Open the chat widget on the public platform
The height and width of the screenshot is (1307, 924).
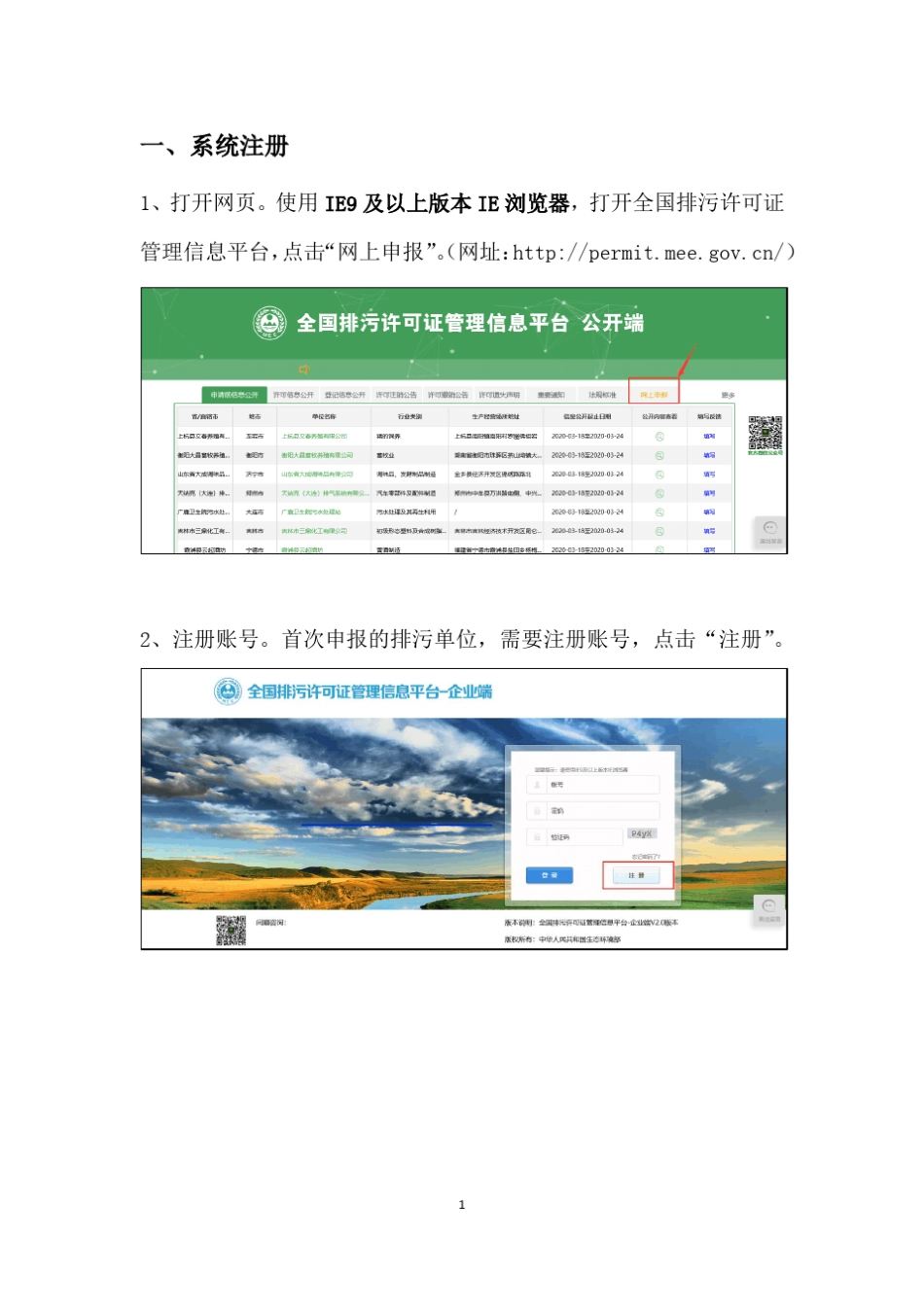tap(770, 531)
